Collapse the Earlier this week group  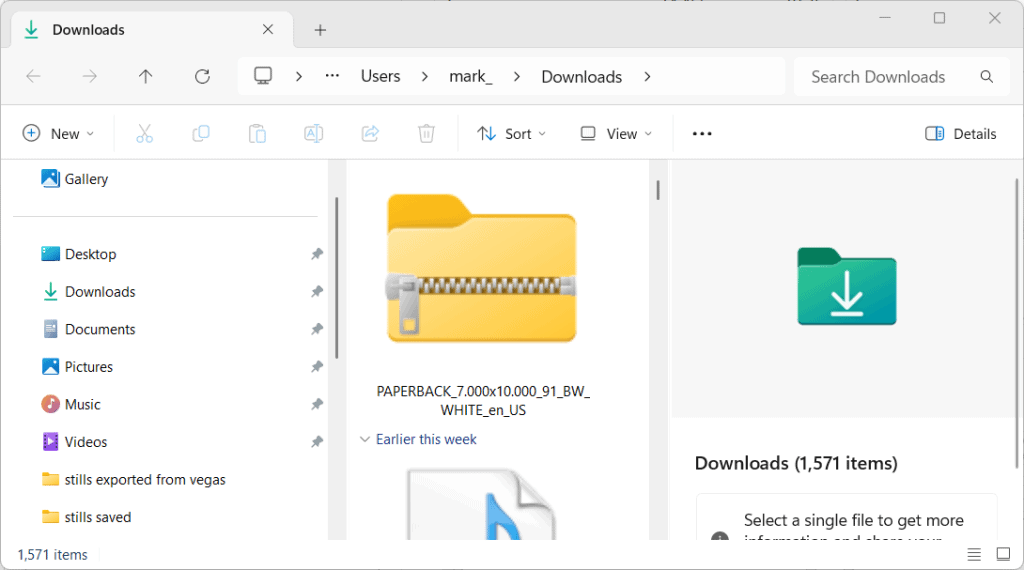[x=365, y=439]
